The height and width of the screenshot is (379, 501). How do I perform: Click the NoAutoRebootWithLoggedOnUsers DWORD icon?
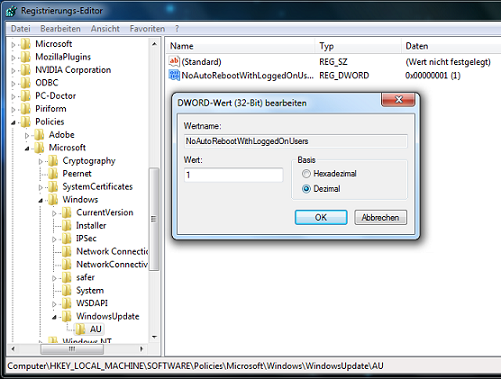[x=174, y=75]
